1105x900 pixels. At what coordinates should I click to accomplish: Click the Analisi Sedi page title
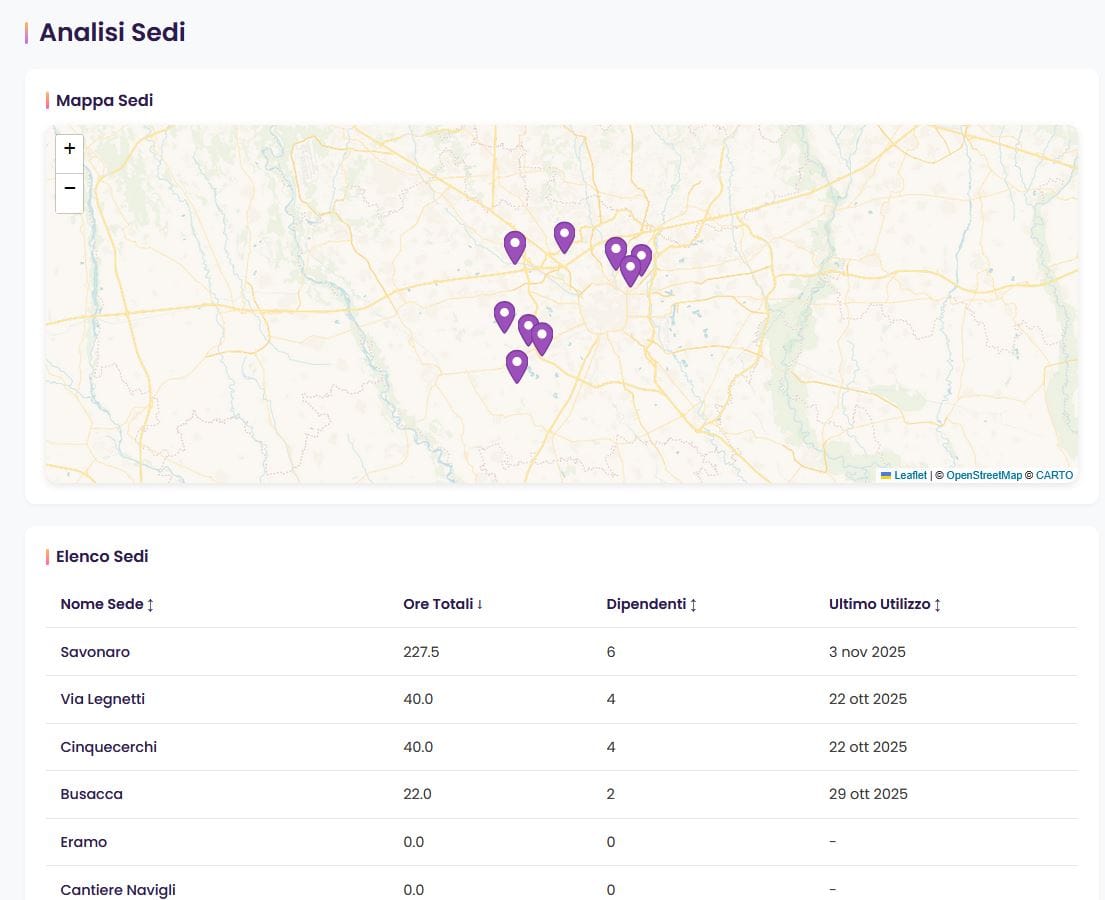112,32
